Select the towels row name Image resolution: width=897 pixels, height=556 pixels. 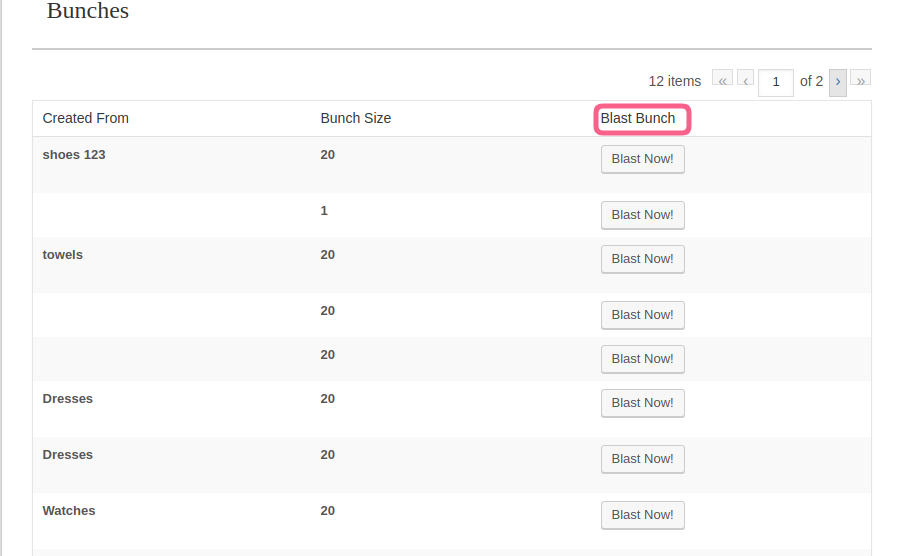pos(63,255)
